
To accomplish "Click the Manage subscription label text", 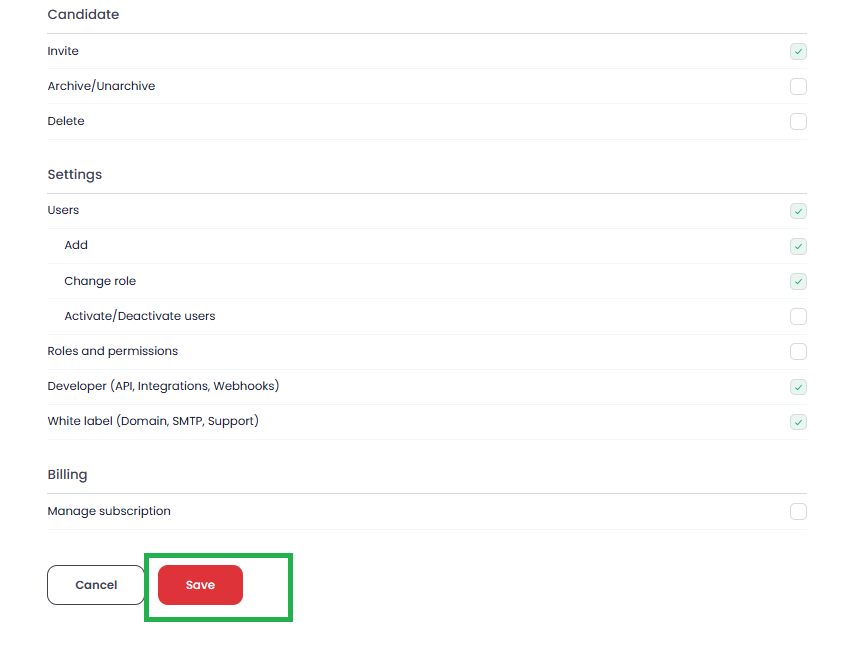I will [109, 511].
